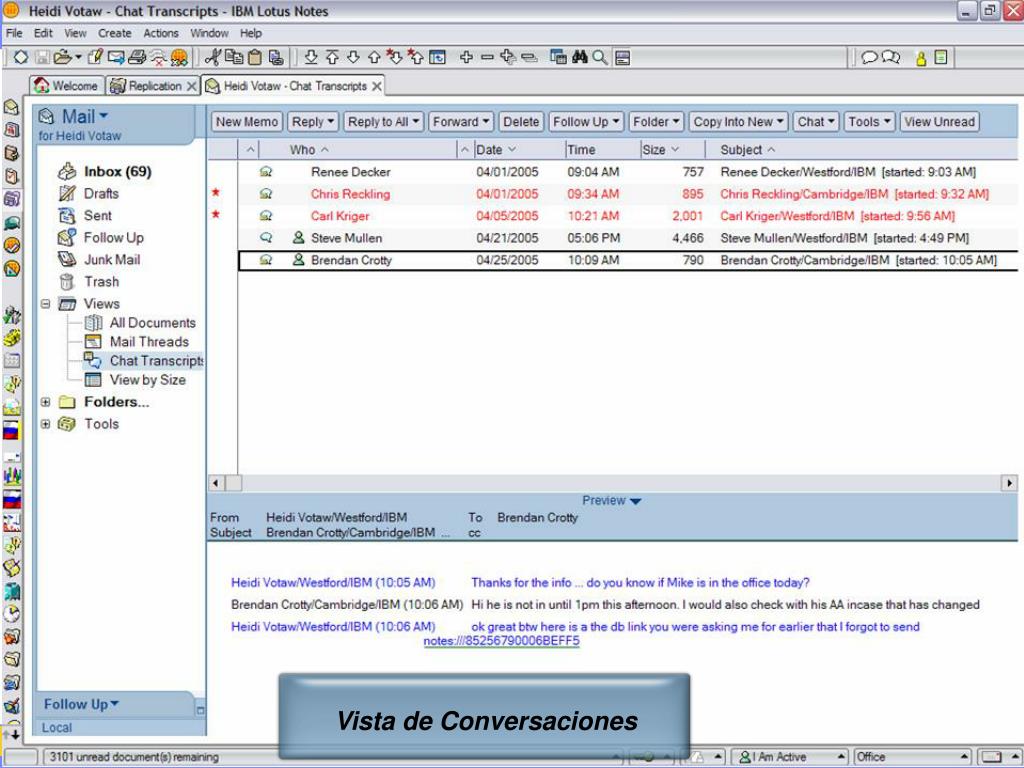Open the Chat action button

[815, 121]
